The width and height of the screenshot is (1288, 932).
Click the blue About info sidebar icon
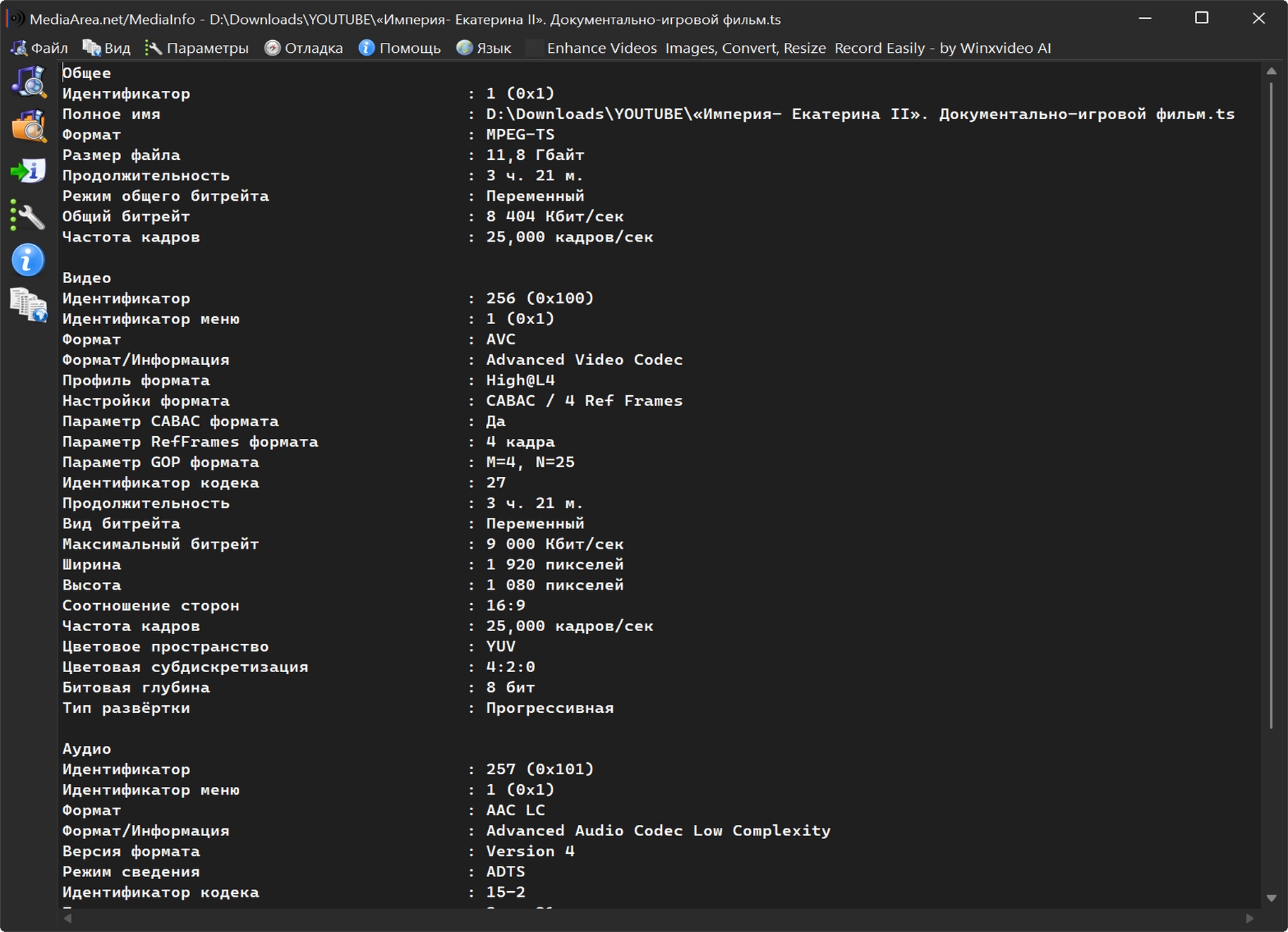pos(28,261)
